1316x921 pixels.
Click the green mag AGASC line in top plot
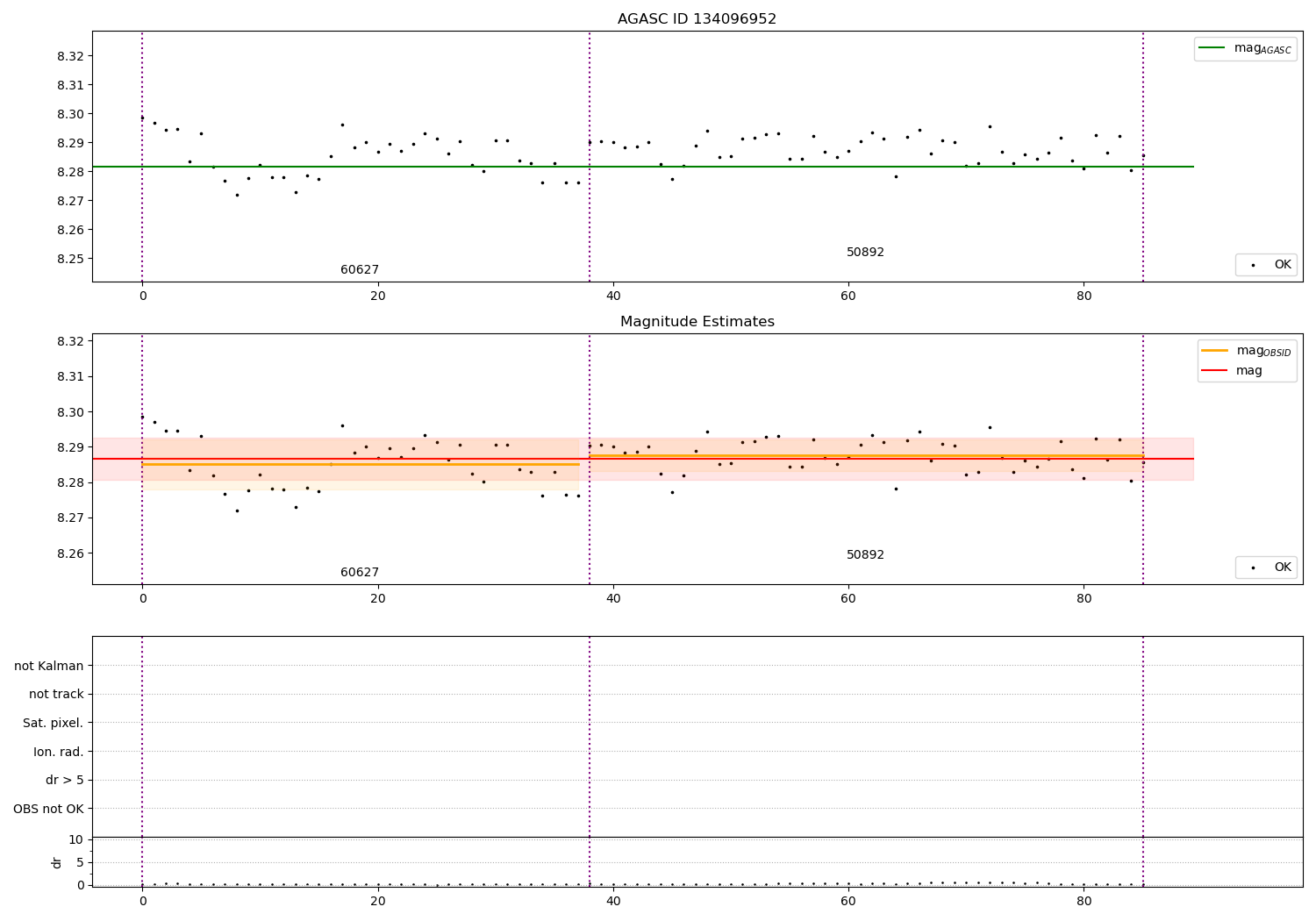click(x=643, y=167)
